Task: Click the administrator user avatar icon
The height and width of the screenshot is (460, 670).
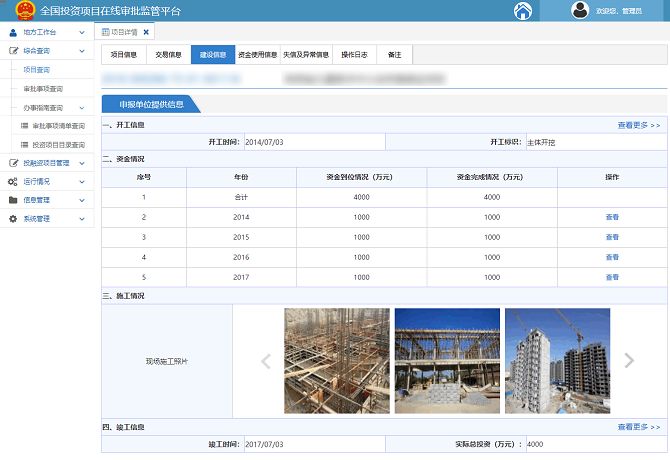Action: (579, 11)
